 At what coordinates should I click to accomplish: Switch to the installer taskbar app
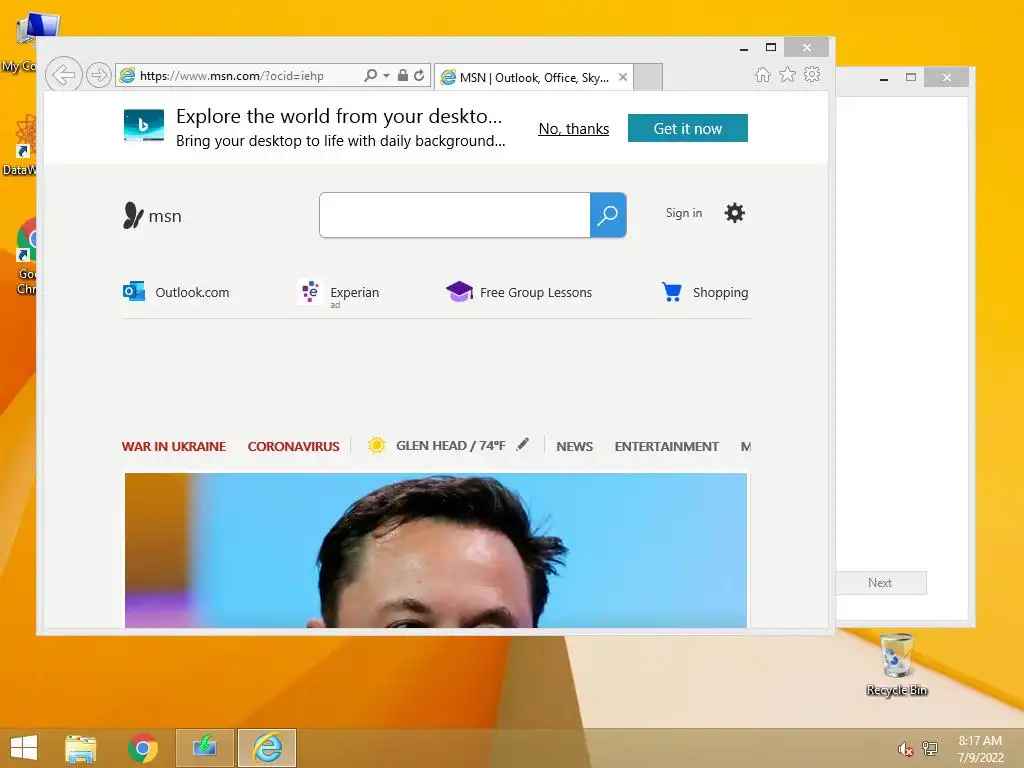pyautogui.click(x=204, y=748)
